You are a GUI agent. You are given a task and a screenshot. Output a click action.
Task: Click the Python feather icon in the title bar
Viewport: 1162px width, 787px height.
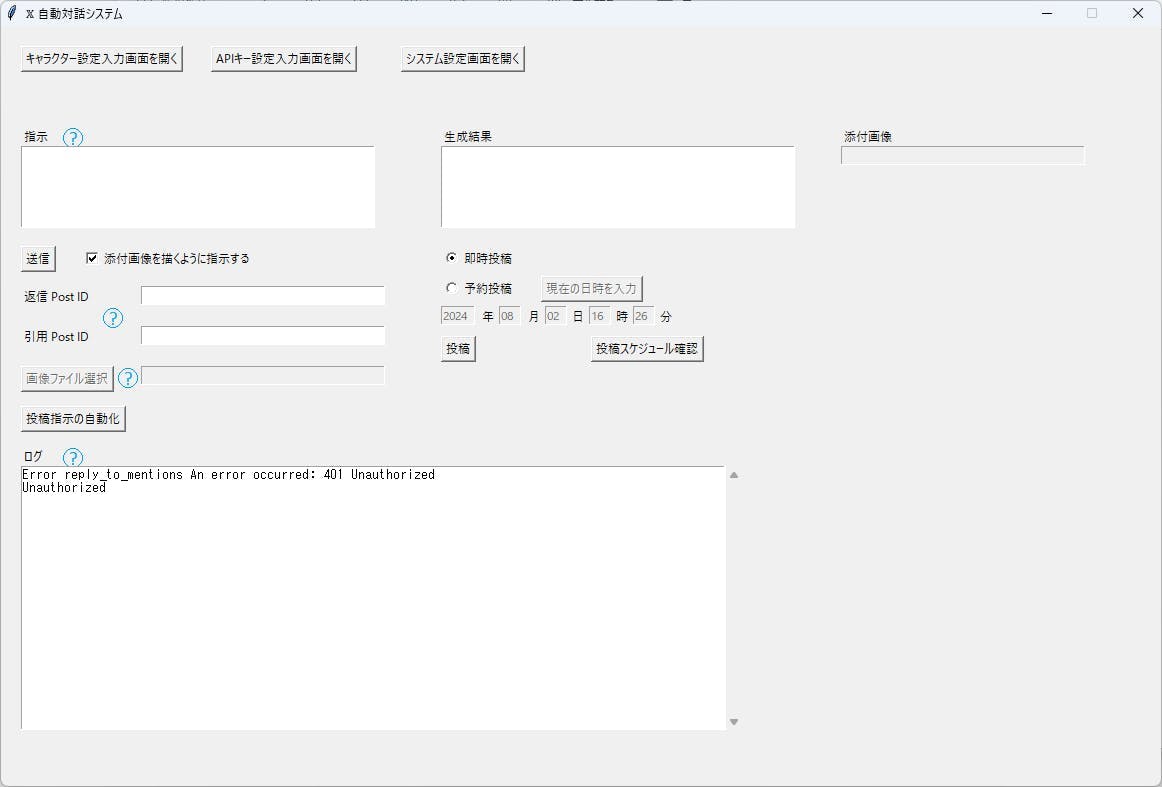(12, 13)
